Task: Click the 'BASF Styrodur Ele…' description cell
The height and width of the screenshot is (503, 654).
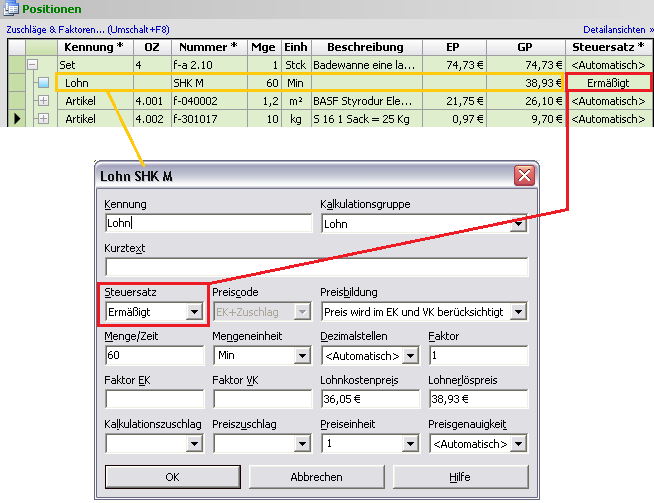Action: (367, 101)
